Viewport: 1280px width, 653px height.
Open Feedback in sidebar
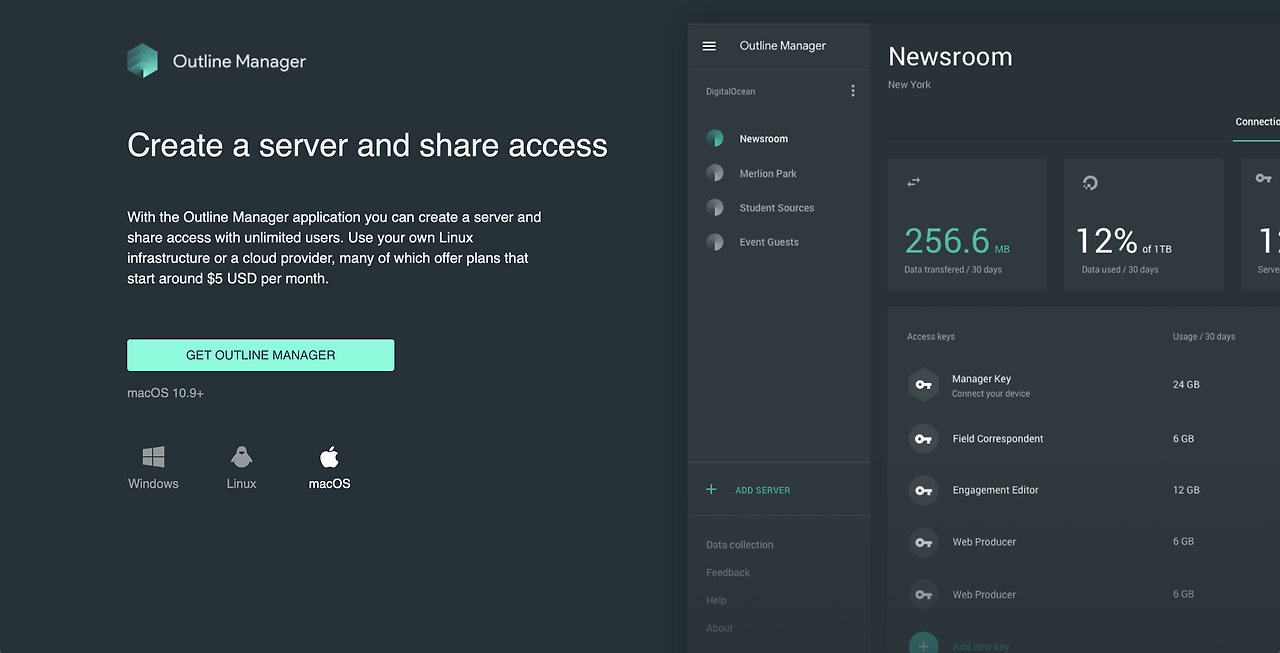point(728,573)
